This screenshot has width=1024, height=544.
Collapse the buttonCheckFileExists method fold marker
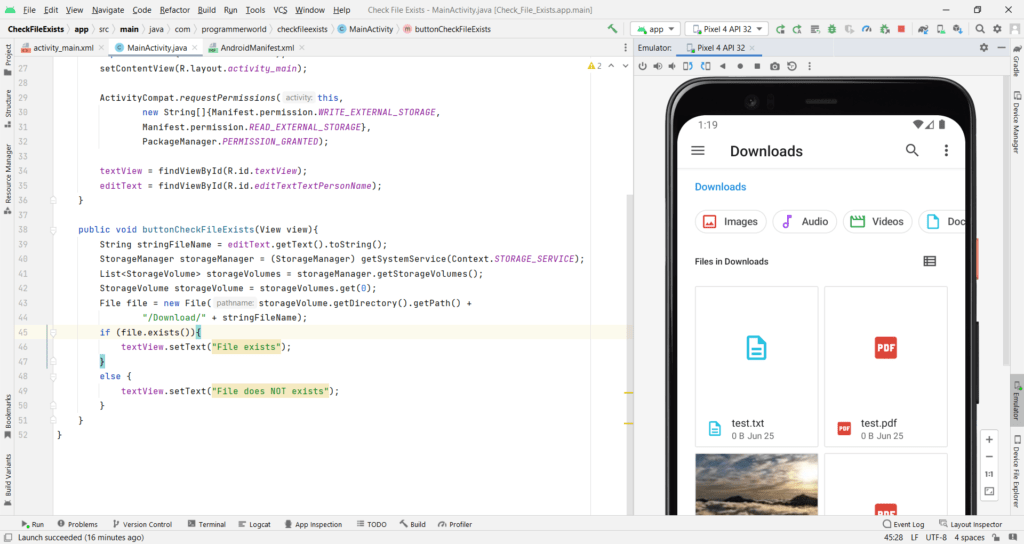point(54,230)
